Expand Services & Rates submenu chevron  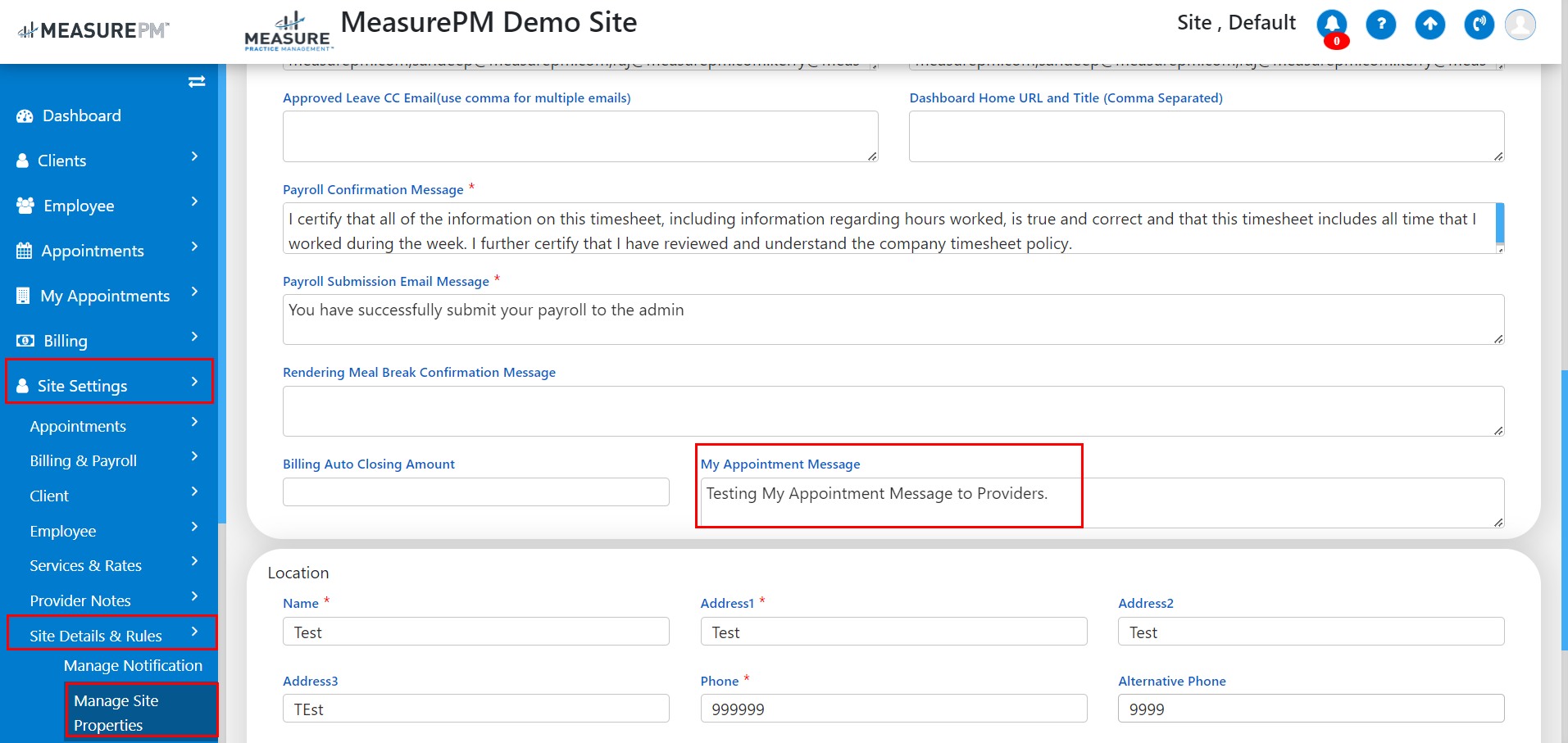point(194,561)
